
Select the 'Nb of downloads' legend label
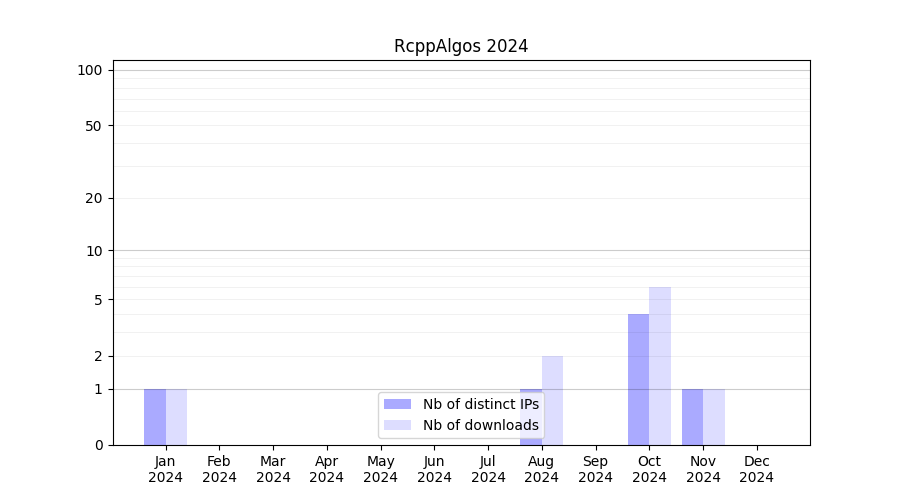[x=480, y=425]
